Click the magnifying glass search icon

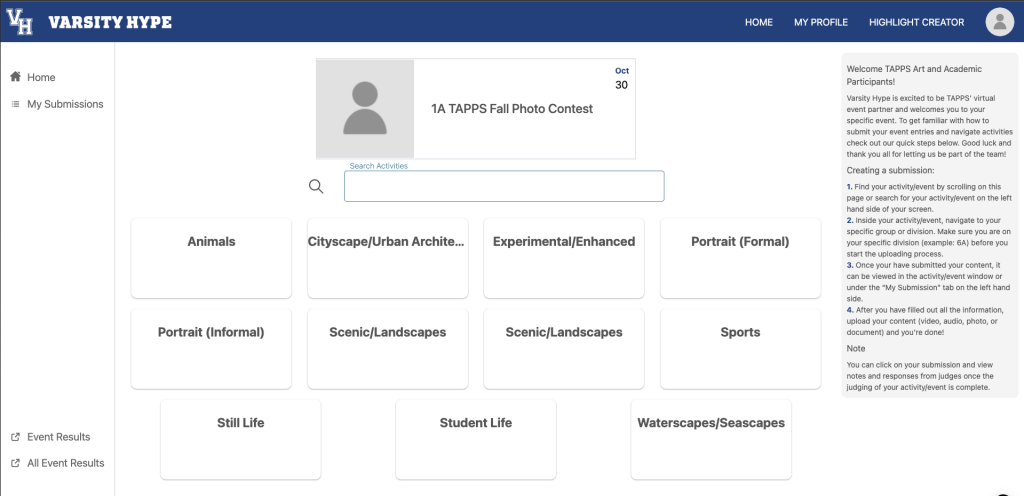316,187
